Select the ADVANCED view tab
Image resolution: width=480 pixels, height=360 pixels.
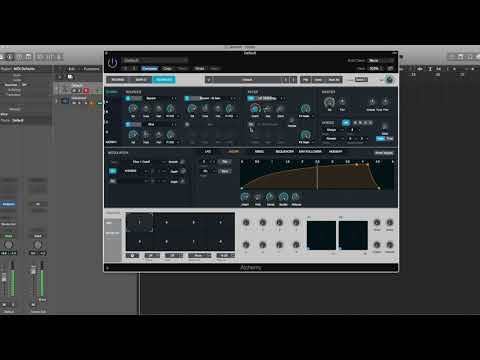click(164, 80)
